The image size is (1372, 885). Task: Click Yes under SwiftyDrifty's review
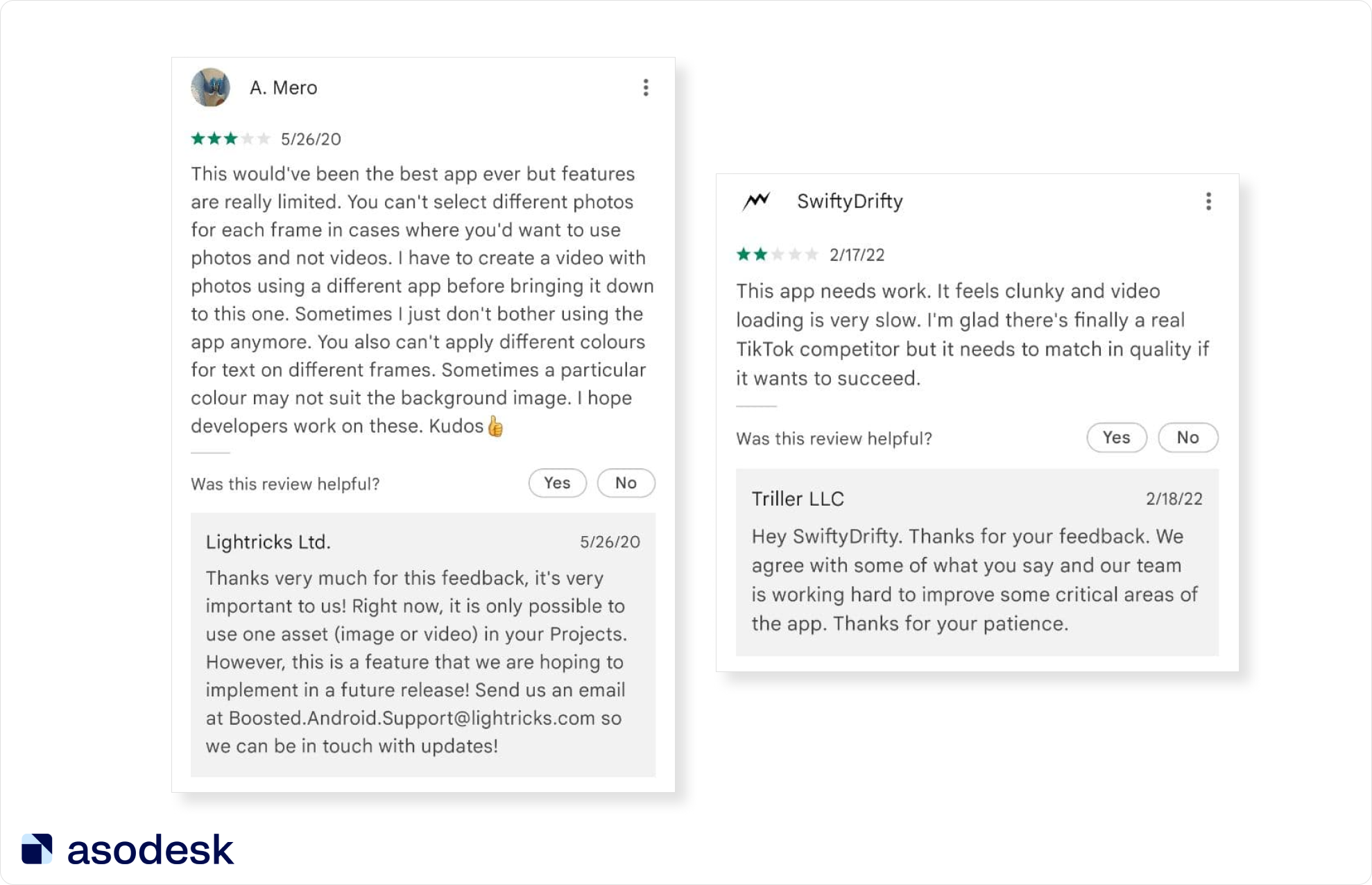click(1117, 438)
